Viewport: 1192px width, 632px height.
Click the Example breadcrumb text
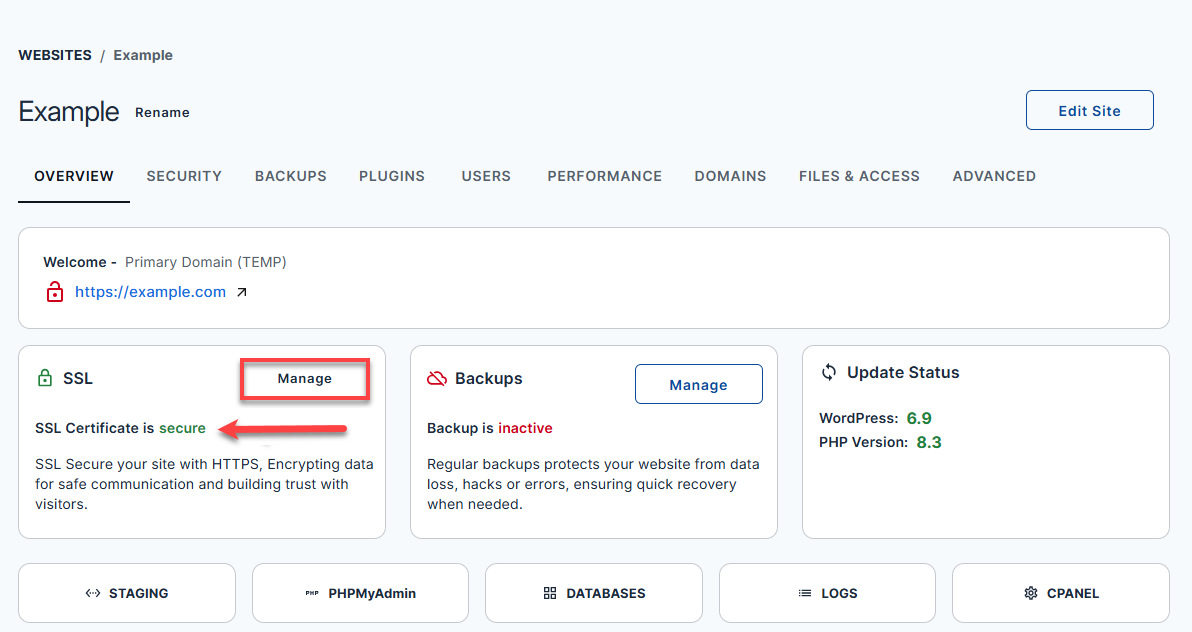click(143, 56)
